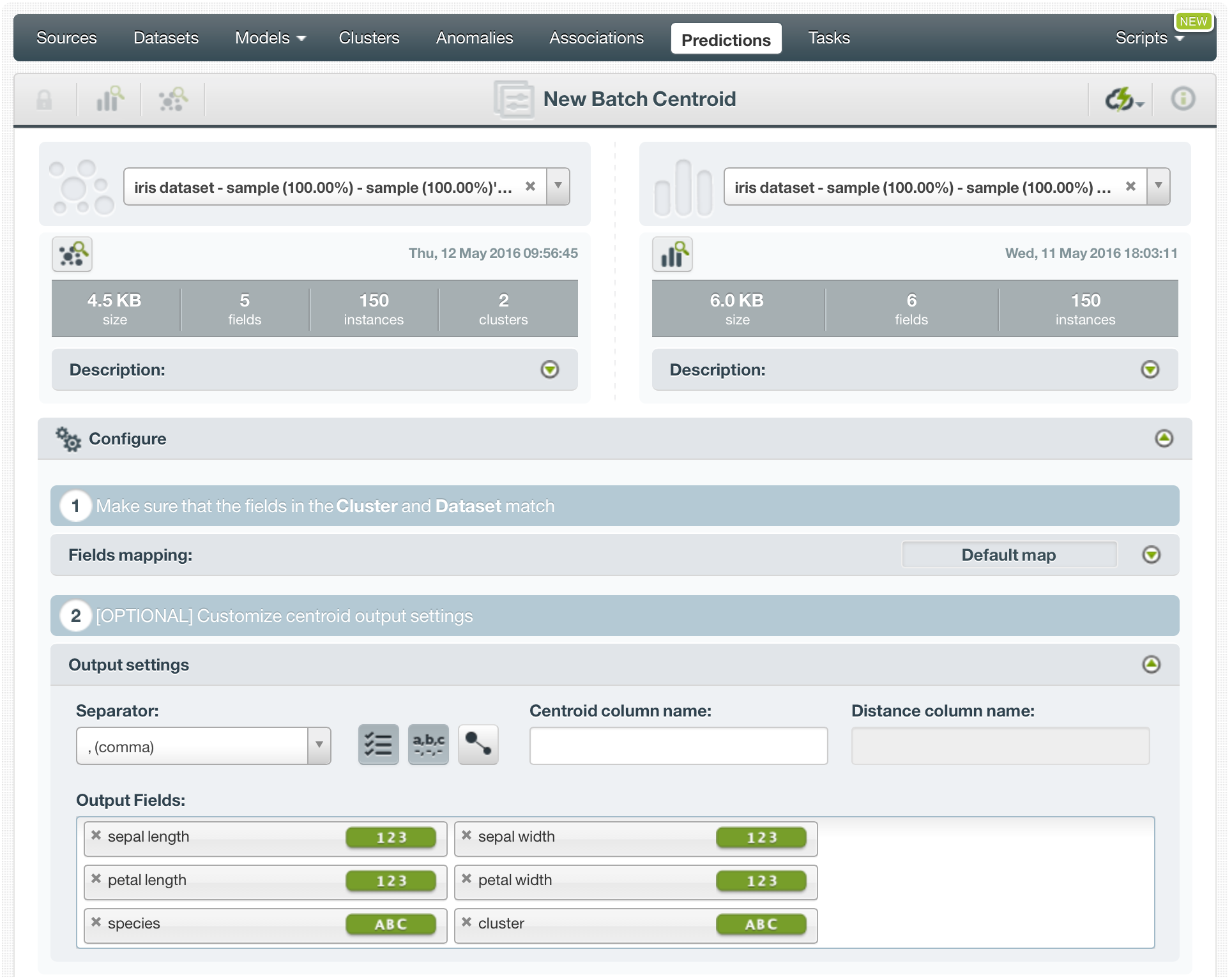The height and width of the screenshot is (977, 1232).
Task: Remove petal width from output fields
Action: tap(467, 879)
